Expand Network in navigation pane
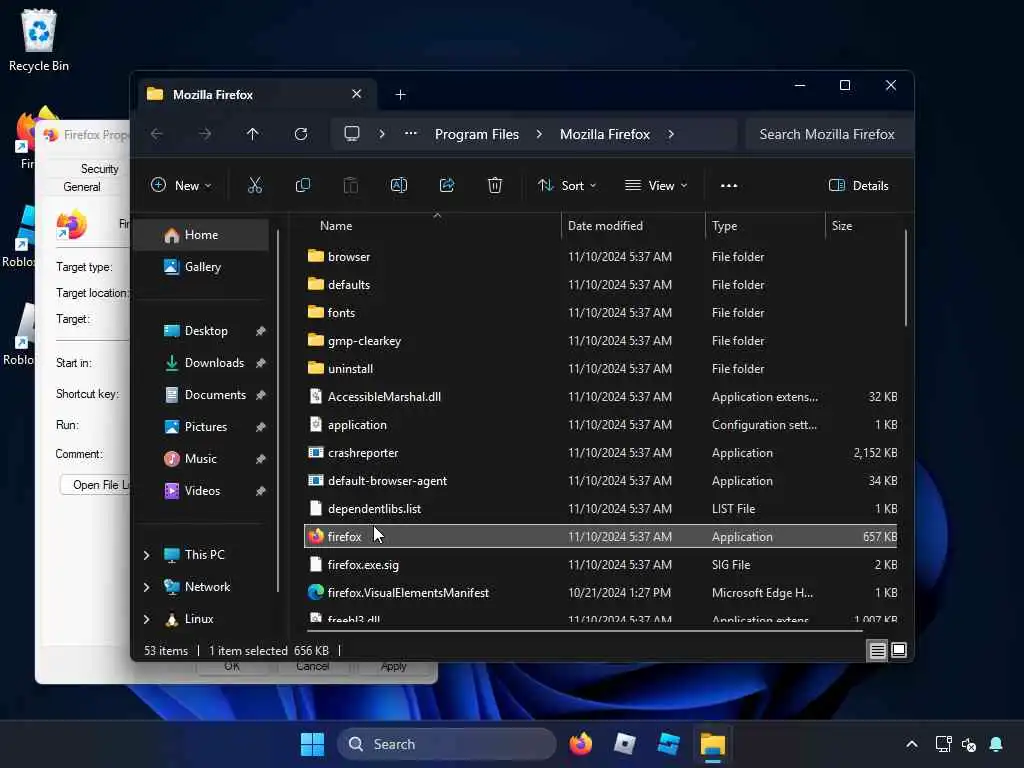Screen dimensions: 1024x768 [146, 587]
